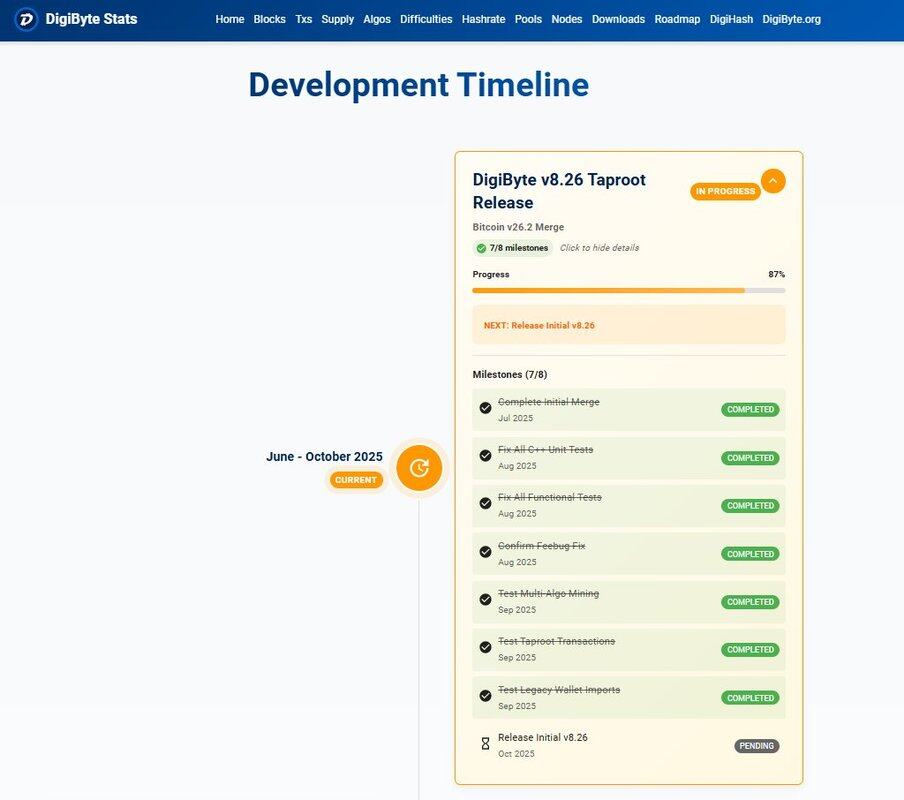Click COMPLETED badge for Test Taproot Transactions
Image resolution: width=904 pixels, height=800 pixels.
pos(750,650)
